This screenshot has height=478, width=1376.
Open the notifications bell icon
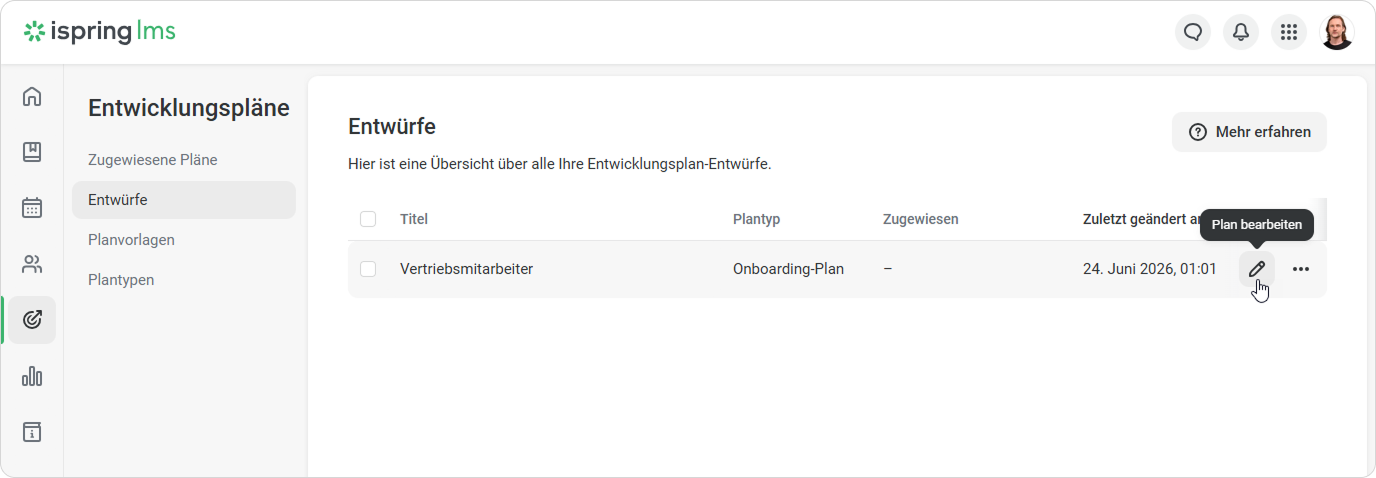click(x=1241, y=32)
